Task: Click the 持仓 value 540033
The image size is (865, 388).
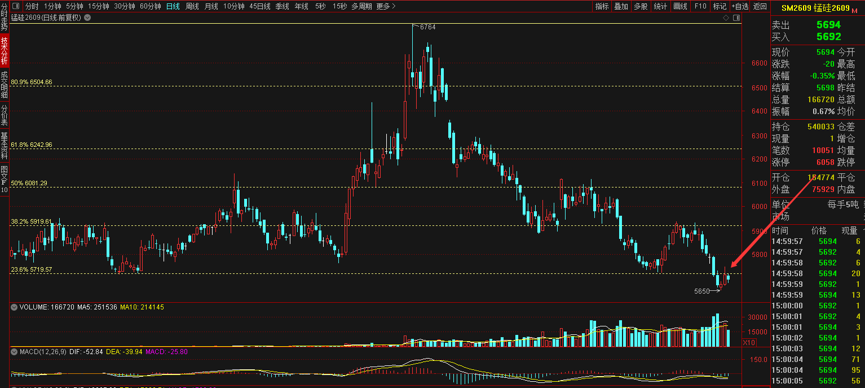Action: pyautogui.click(x=821, y=126)
